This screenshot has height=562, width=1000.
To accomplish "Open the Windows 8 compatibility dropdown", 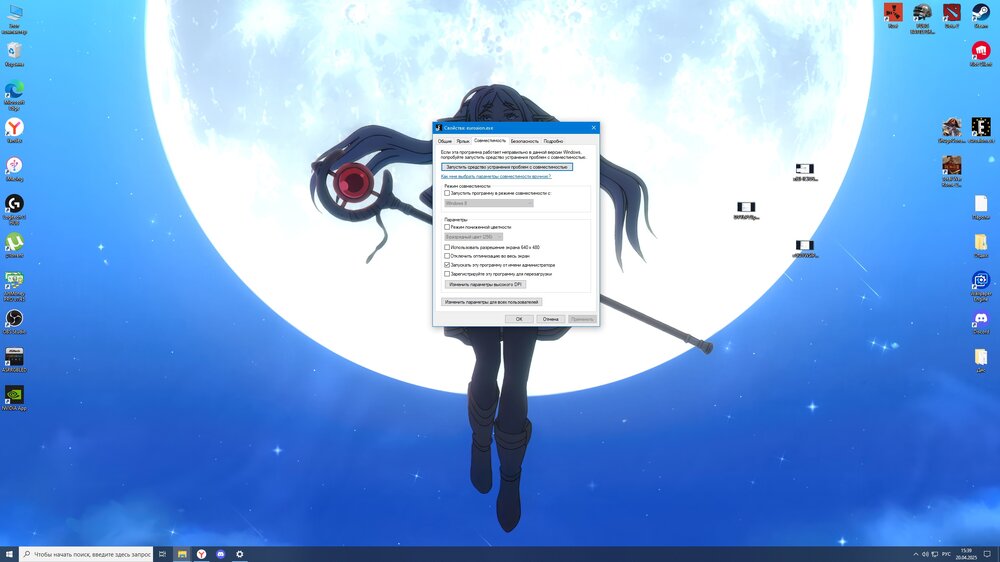I will (488, 203).
